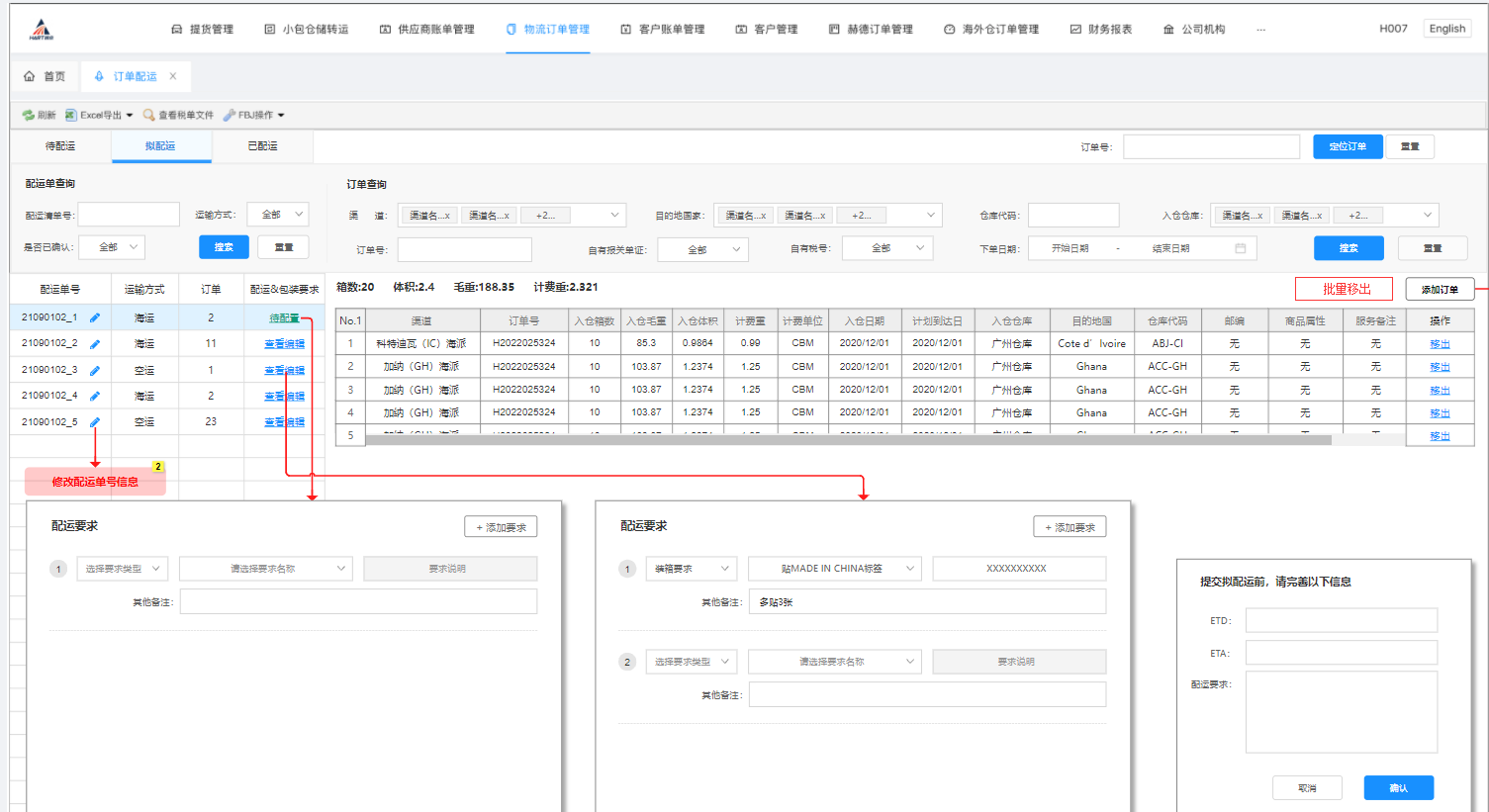1489x812 pixels.
Task: Click the Excel导出 spreadsheet icon
Action: point(71,116)
